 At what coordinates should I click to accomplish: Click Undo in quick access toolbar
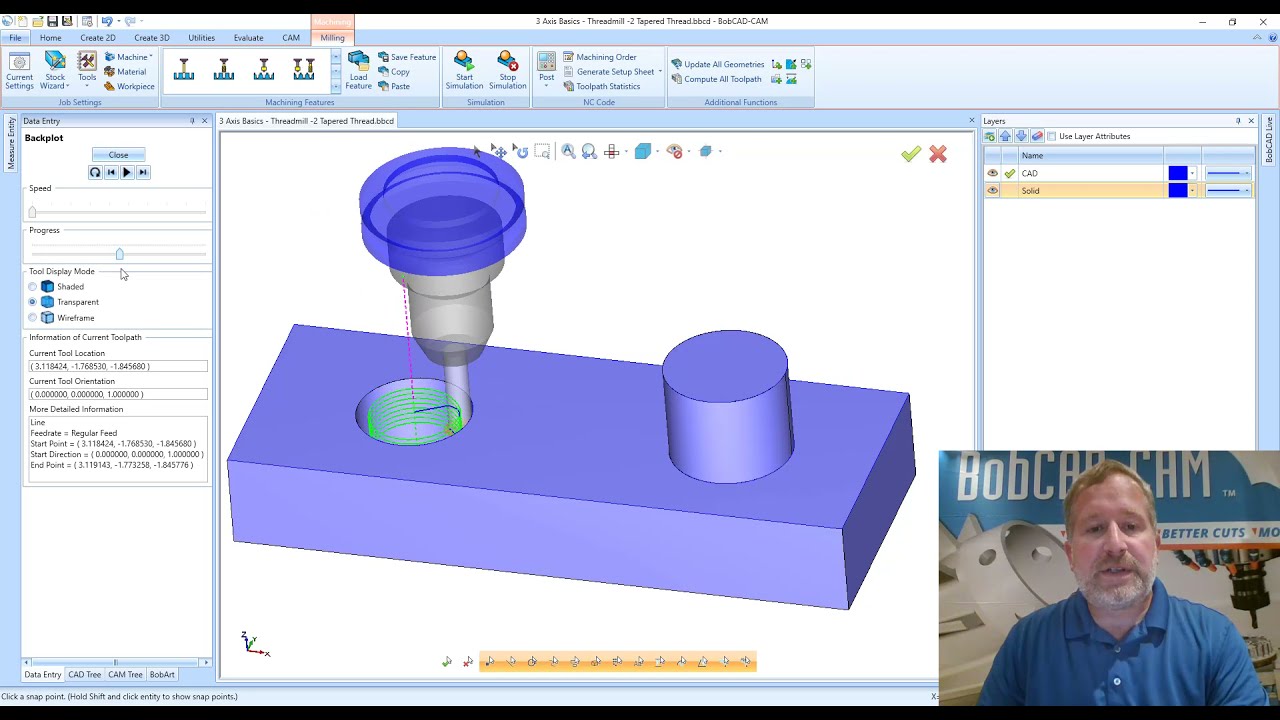tap(106, 21)
